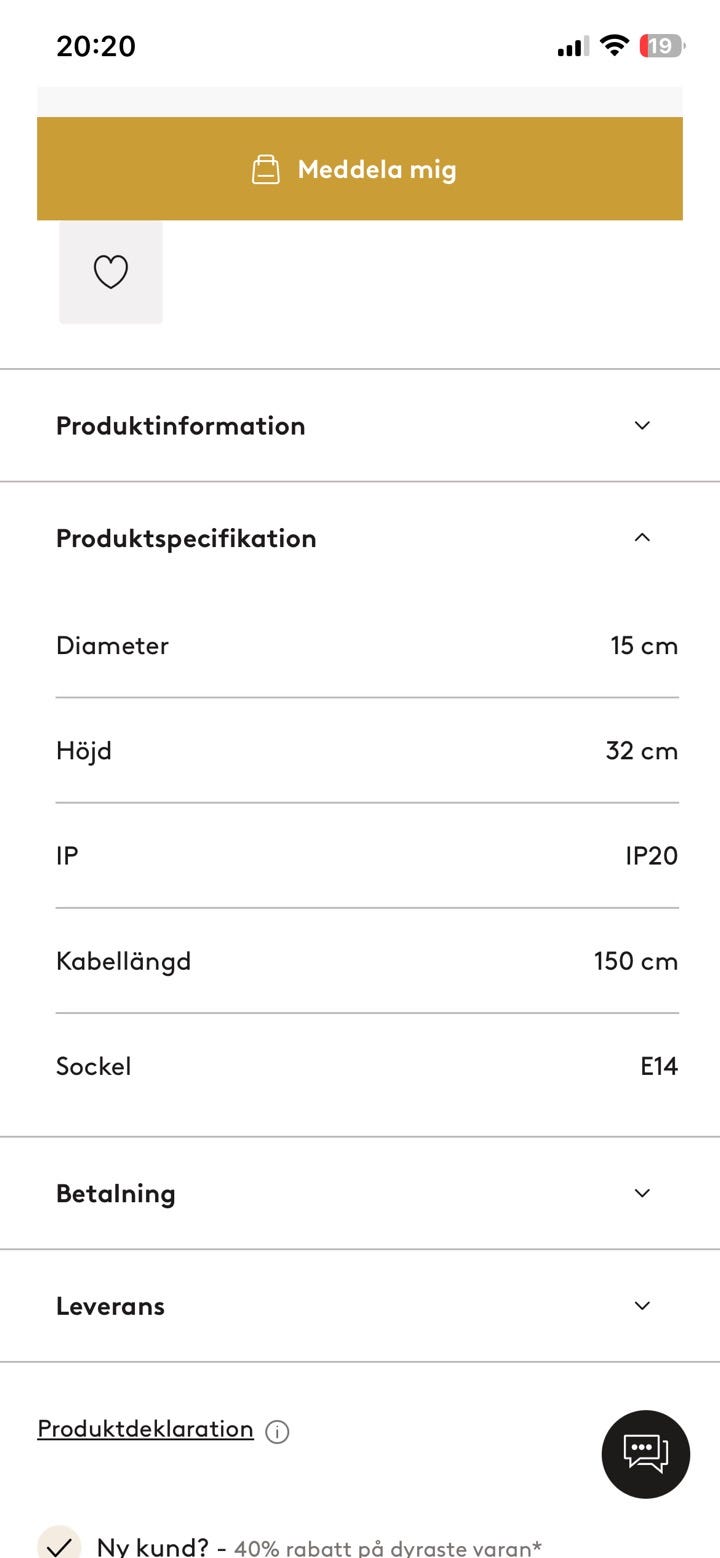Tap the cellular signal bars icon
The image size is (720, 1558).
[572, 46]
